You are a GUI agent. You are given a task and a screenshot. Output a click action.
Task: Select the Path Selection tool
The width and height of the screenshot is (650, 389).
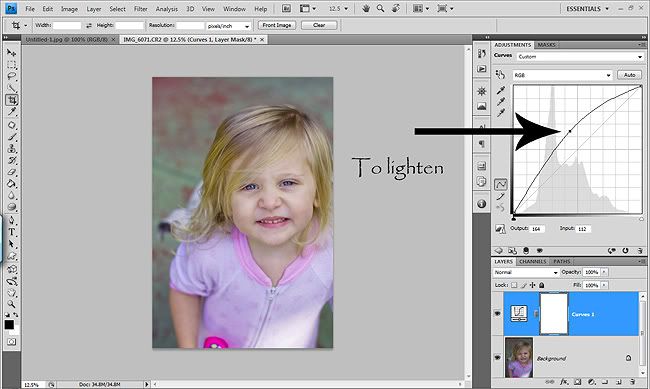(11, 244)
